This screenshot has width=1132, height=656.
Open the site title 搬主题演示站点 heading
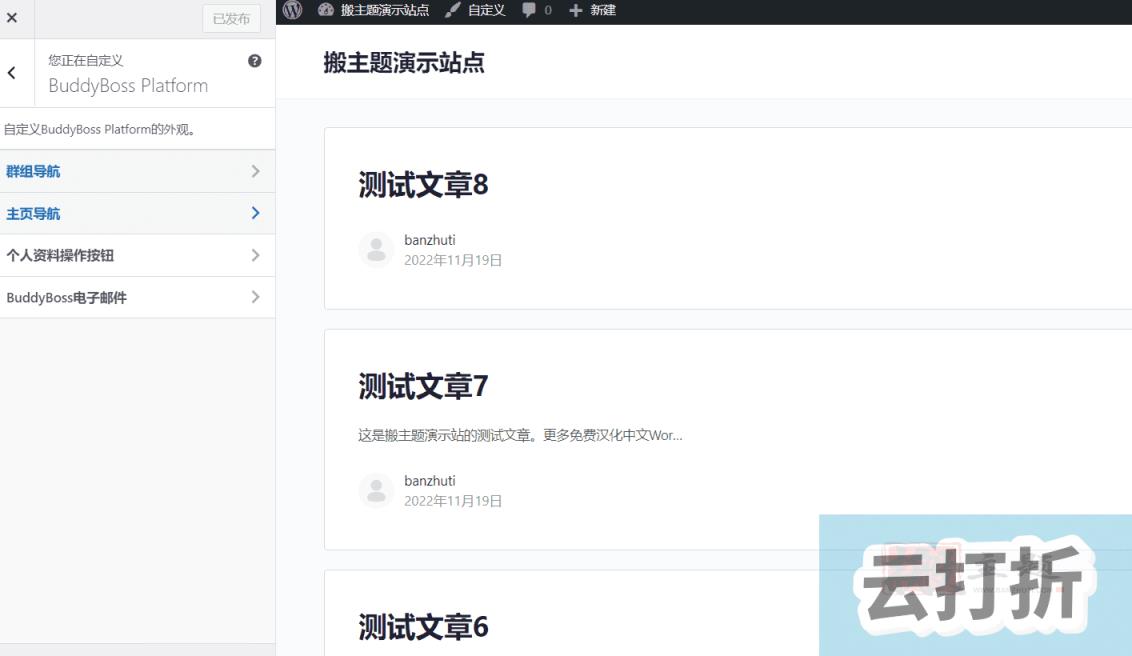[404, 63]
